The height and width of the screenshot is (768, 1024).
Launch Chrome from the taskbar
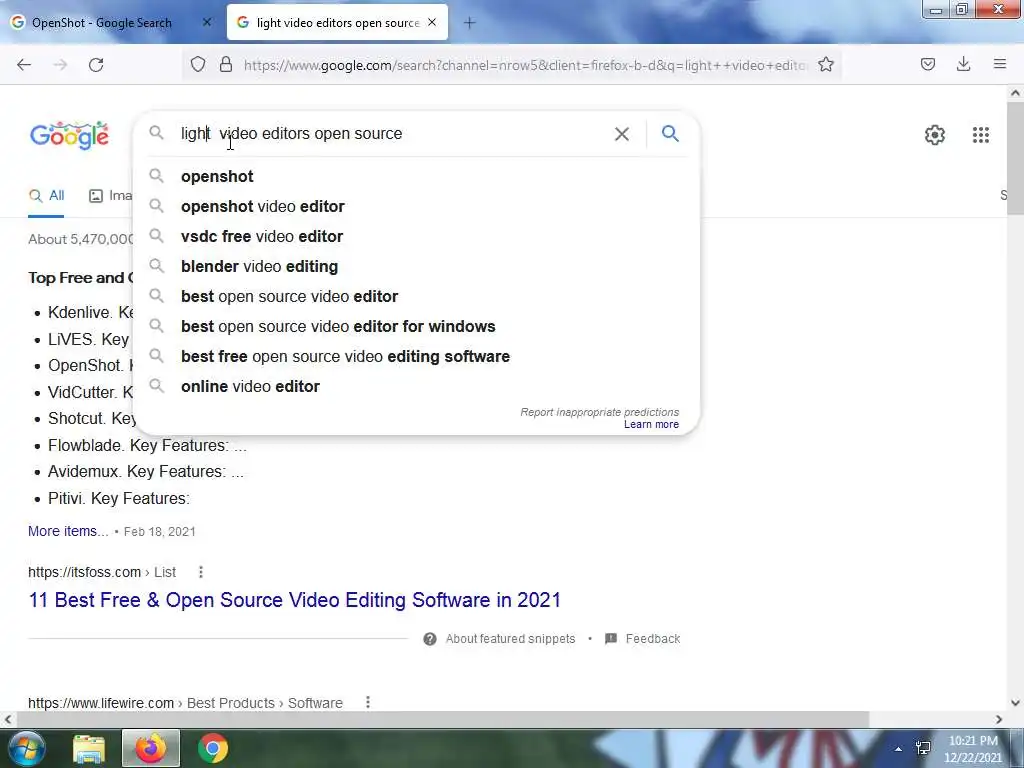point(213,748)
